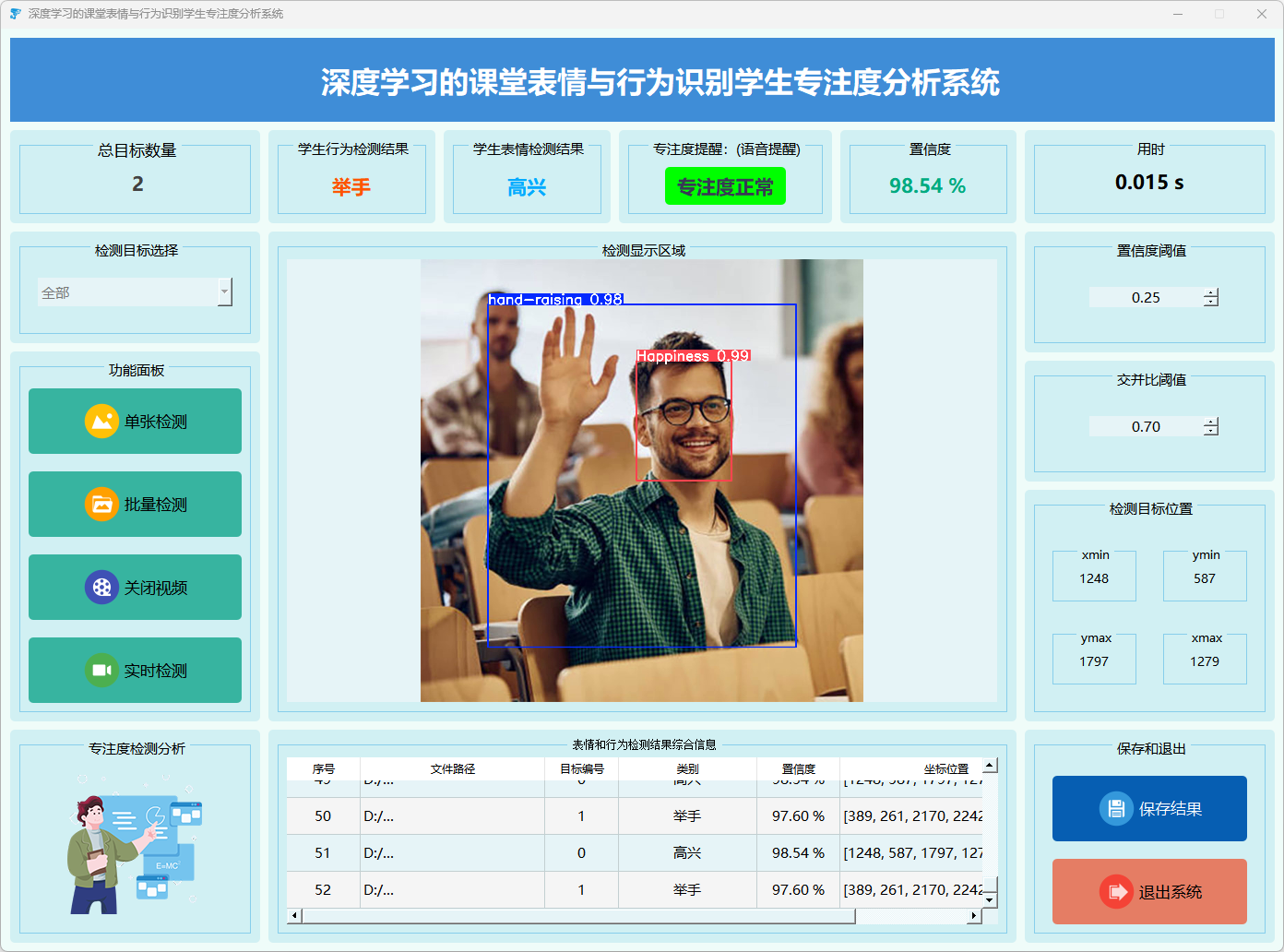Image resolution: width=1284 pixels, height=952 pixels.
Task: Click the 置信度 column header in table
Action: 798,768
